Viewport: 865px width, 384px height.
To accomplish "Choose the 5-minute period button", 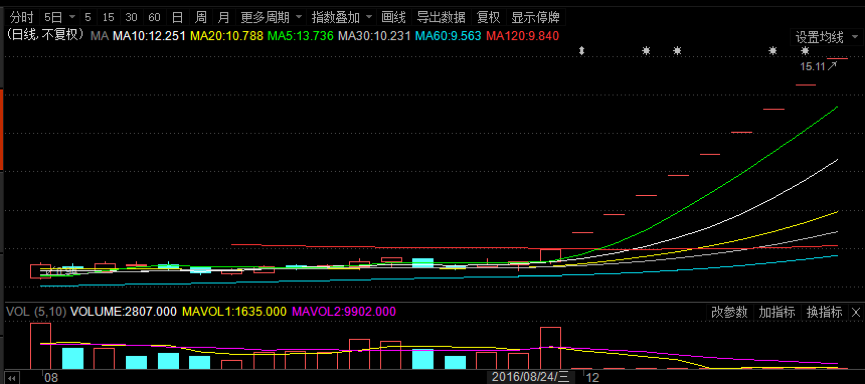I will (x=88, y=17).
